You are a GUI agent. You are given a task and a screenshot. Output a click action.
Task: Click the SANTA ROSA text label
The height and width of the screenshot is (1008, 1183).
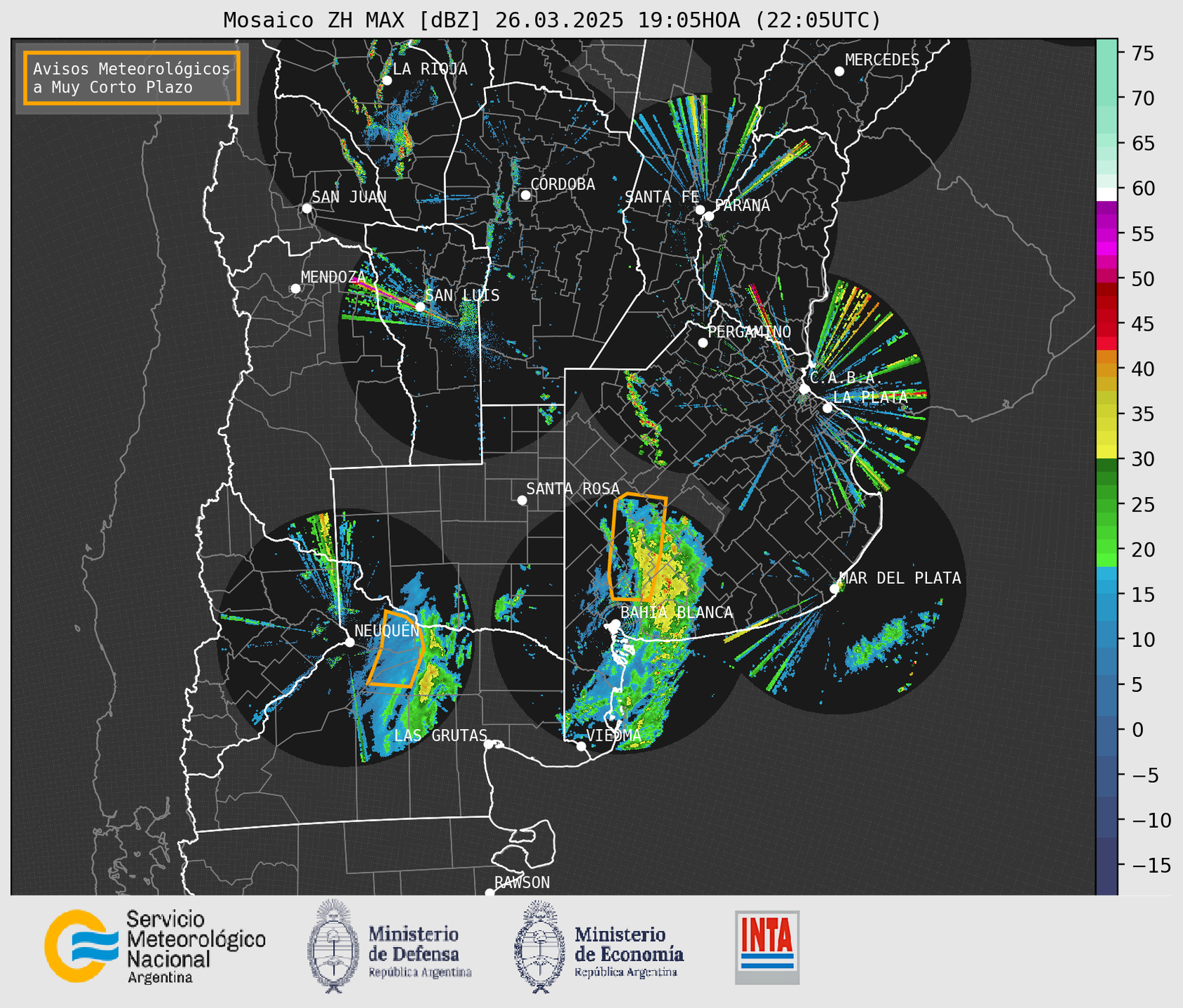pyautogui.click(x=573, y=489)
